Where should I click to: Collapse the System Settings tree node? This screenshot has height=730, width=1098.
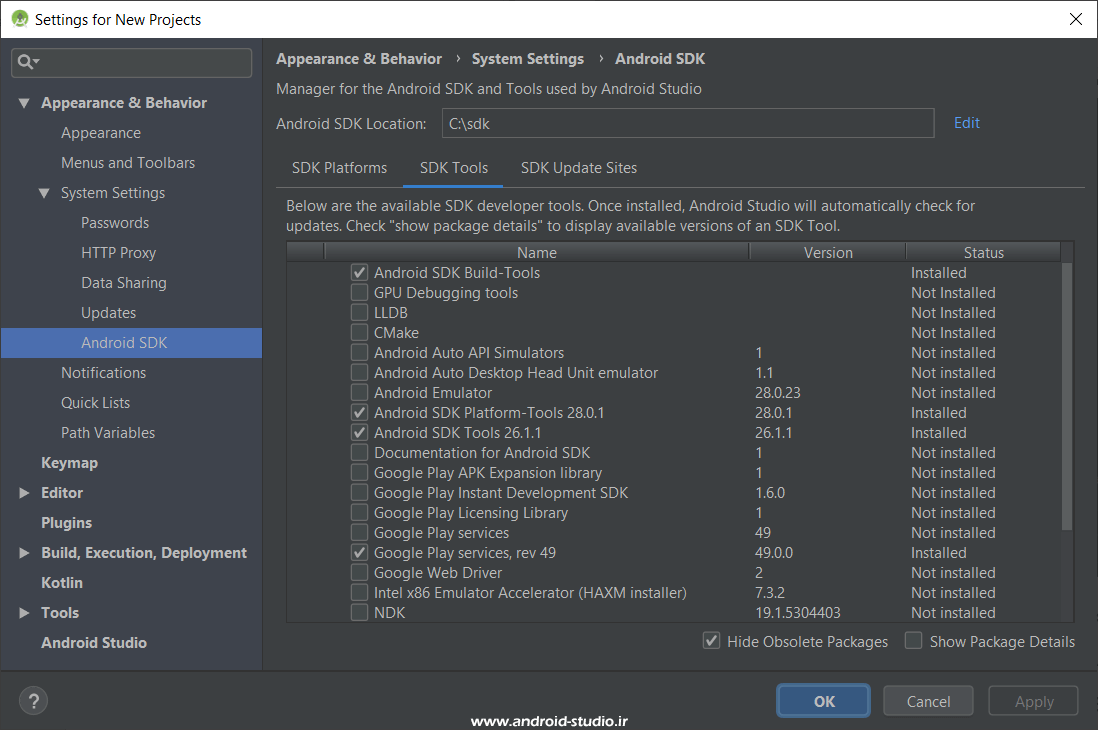(44, 193)
